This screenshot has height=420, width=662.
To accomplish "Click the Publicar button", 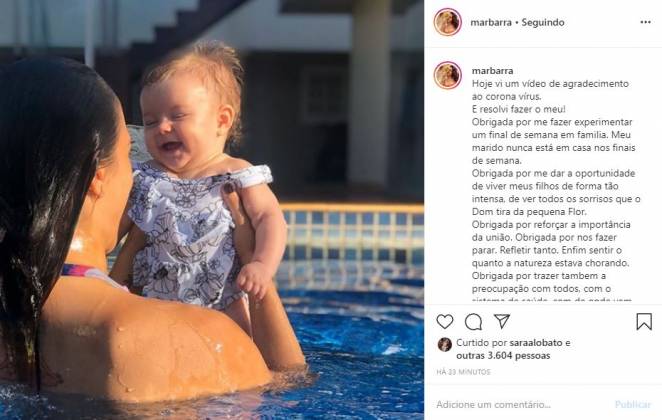I will tap(632, 404).
